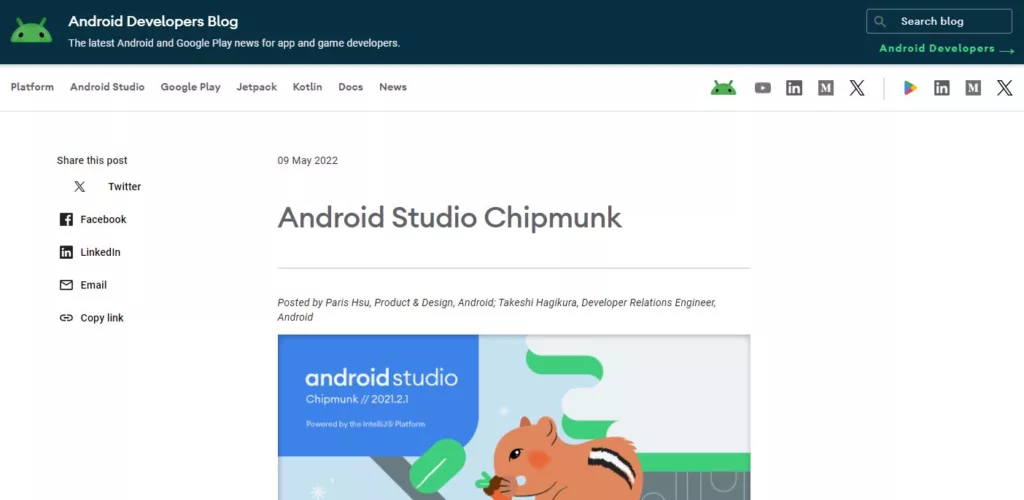The image size is (1024, 500).
Task: Click the green Android head icon in the nav bar
Action: (724, 87)
